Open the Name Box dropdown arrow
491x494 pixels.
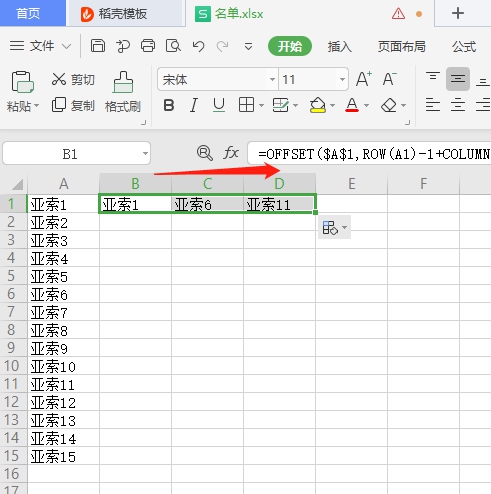145,154
